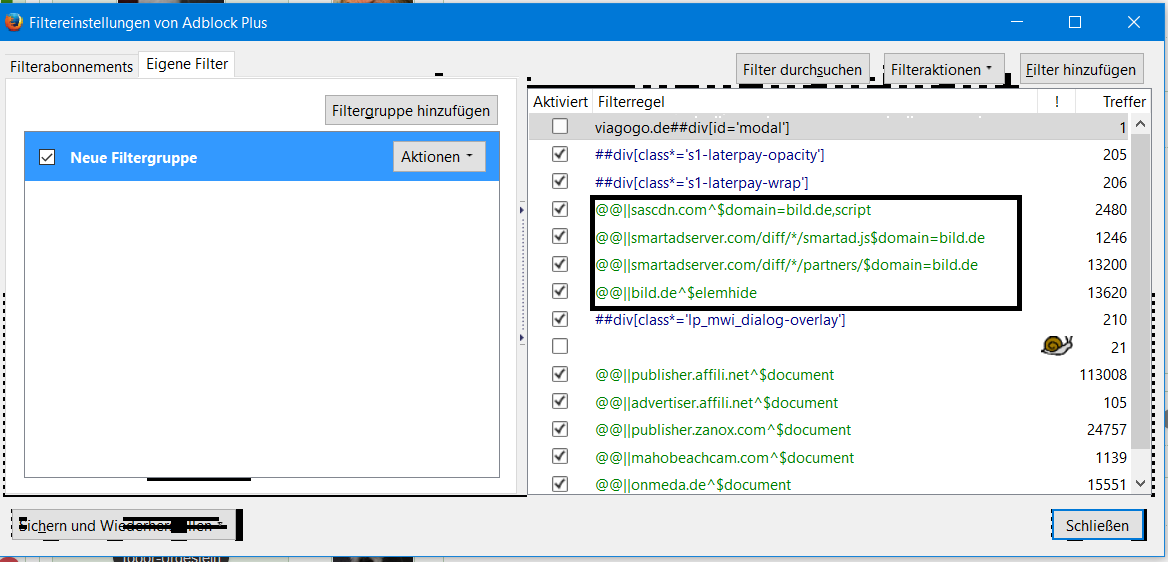Select the Eigene Filter tab

tap(187, 64)
